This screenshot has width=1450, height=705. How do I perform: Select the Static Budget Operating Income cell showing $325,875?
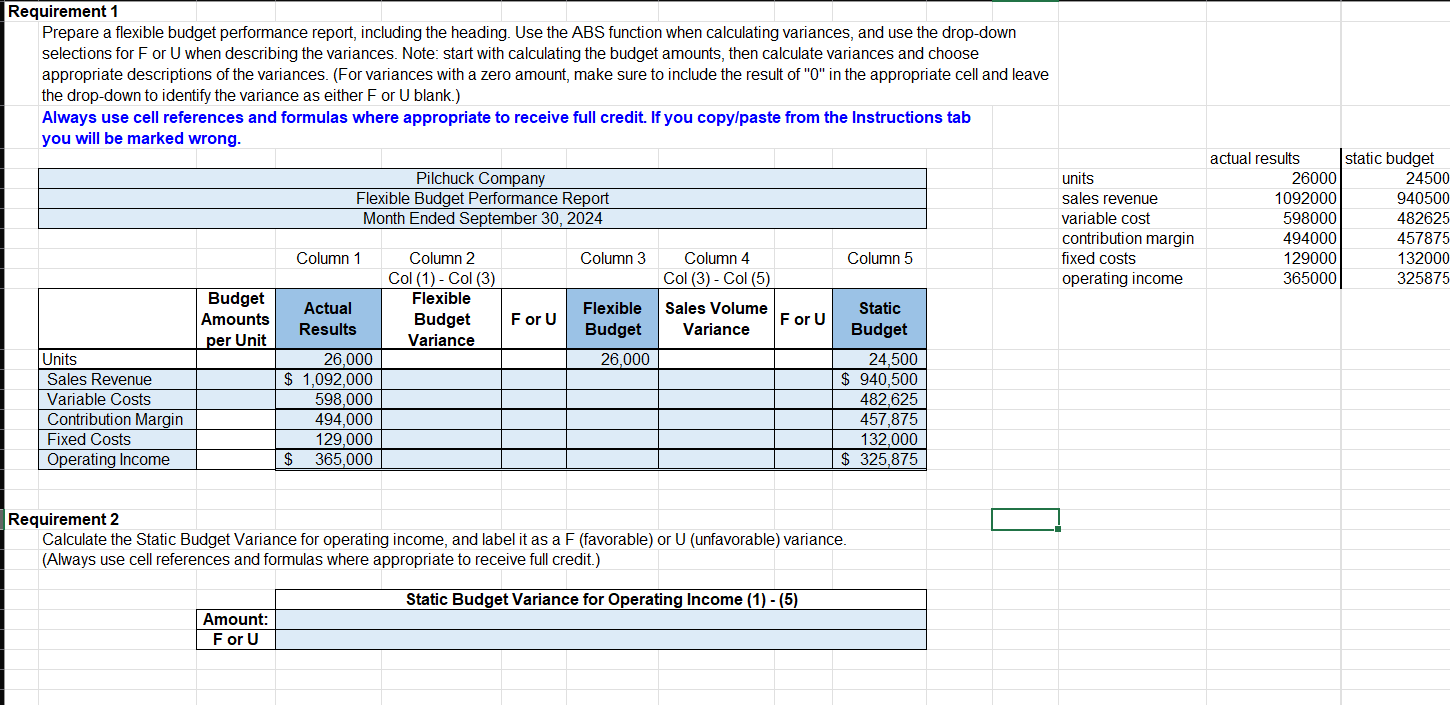click(879, 459)
